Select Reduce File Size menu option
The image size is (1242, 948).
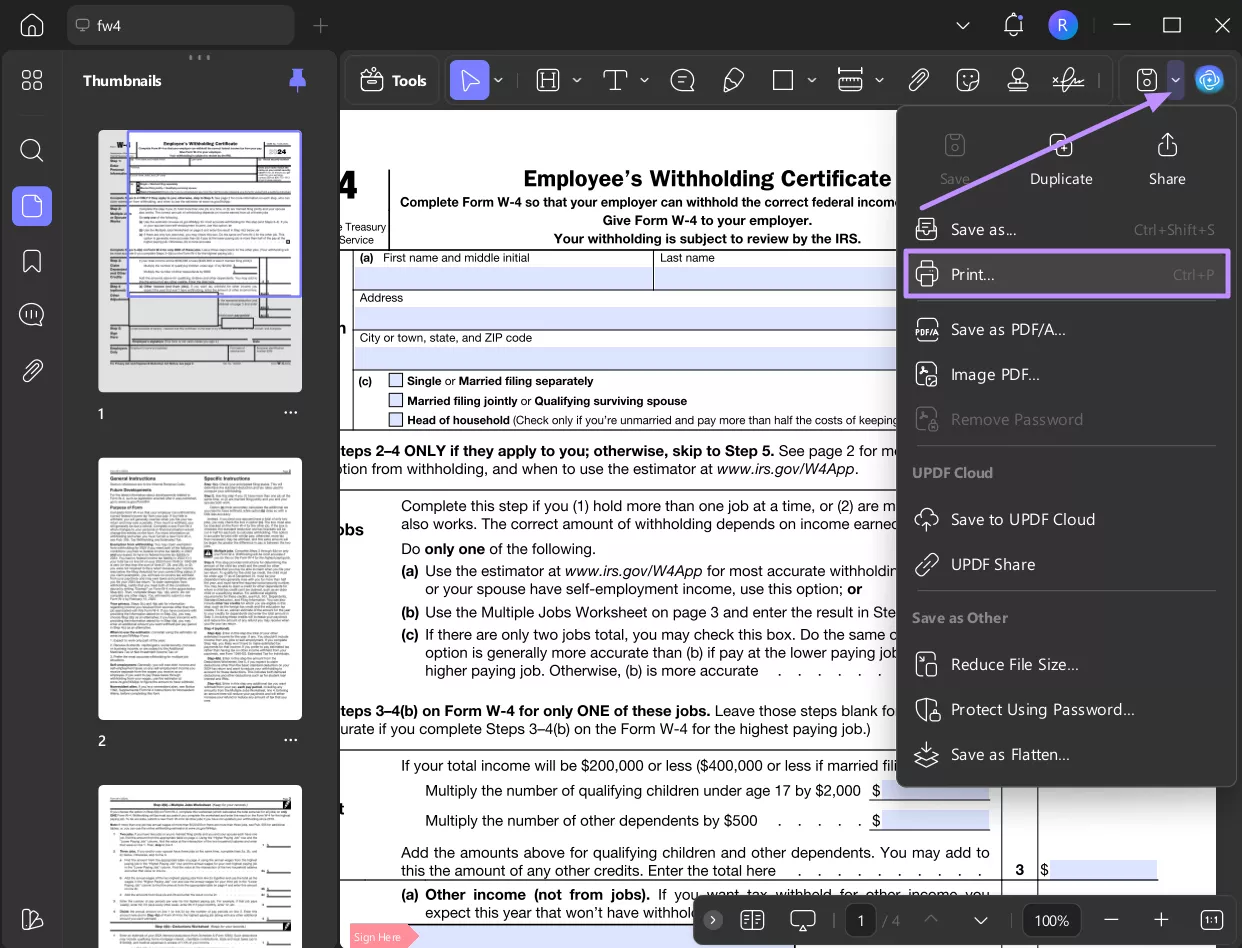click(1014, 664)
